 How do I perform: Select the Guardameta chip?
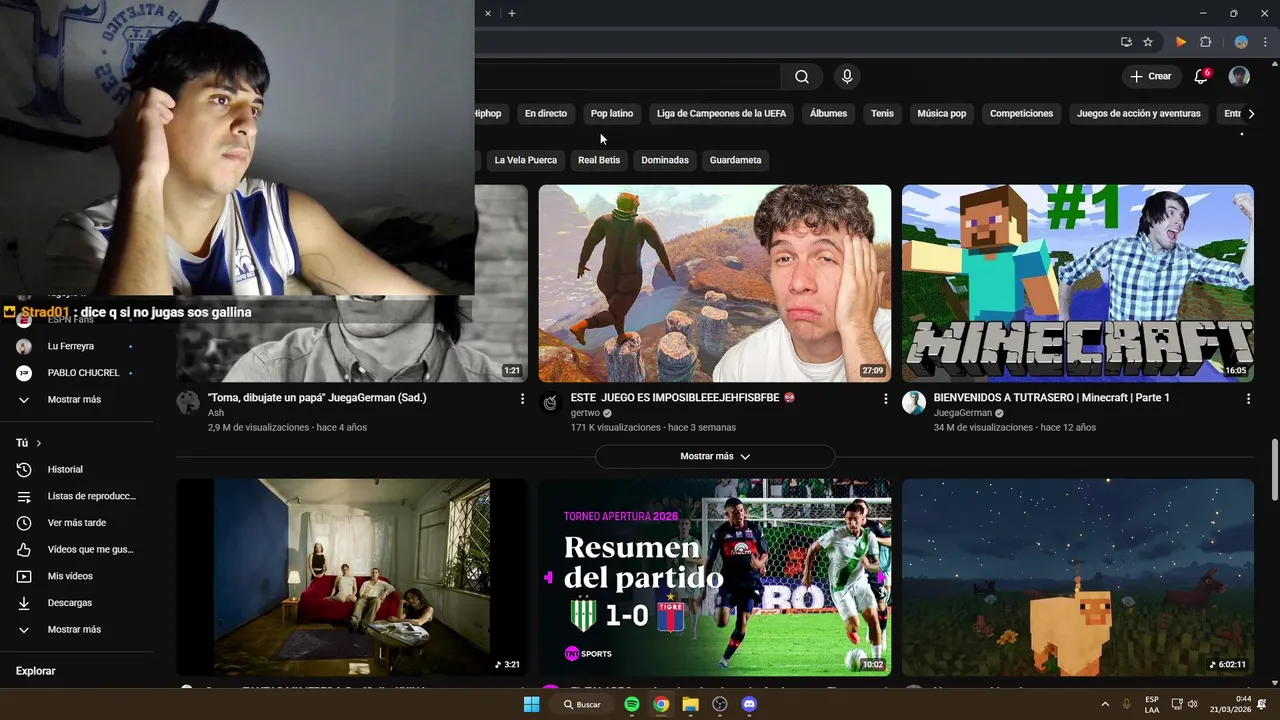735,160
